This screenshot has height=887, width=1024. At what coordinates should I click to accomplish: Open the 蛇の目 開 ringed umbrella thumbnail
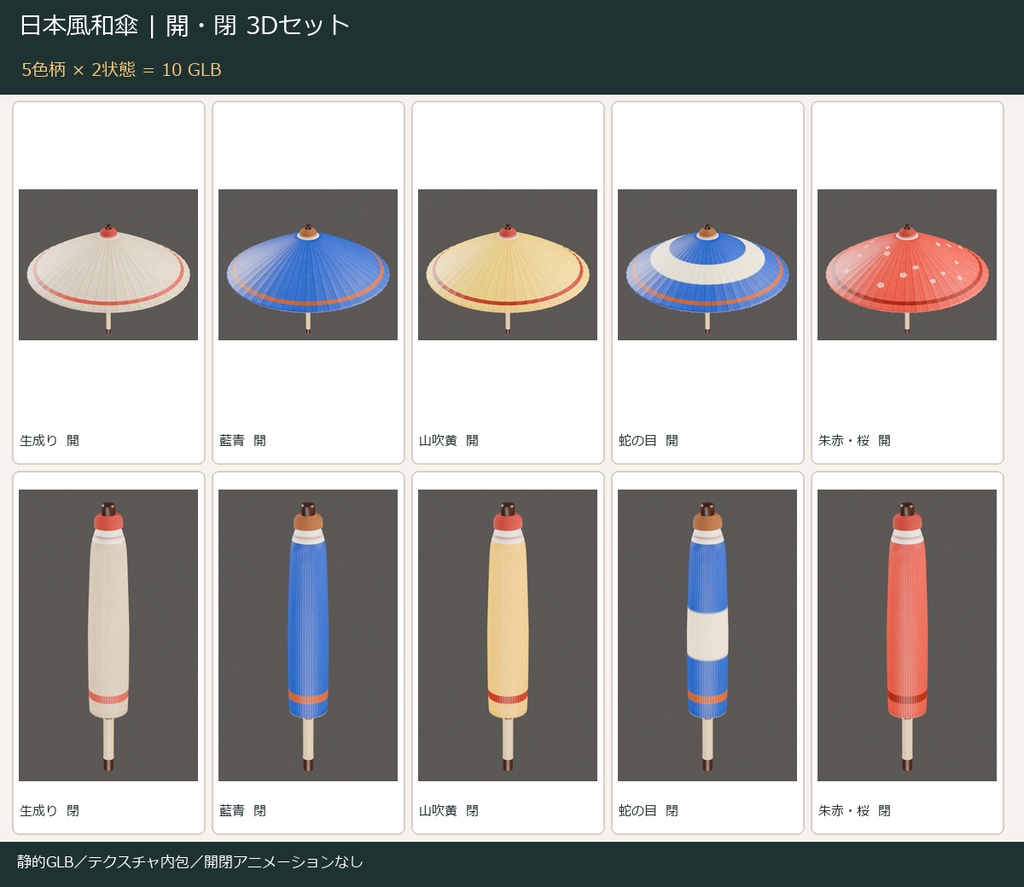click(707, 265)
